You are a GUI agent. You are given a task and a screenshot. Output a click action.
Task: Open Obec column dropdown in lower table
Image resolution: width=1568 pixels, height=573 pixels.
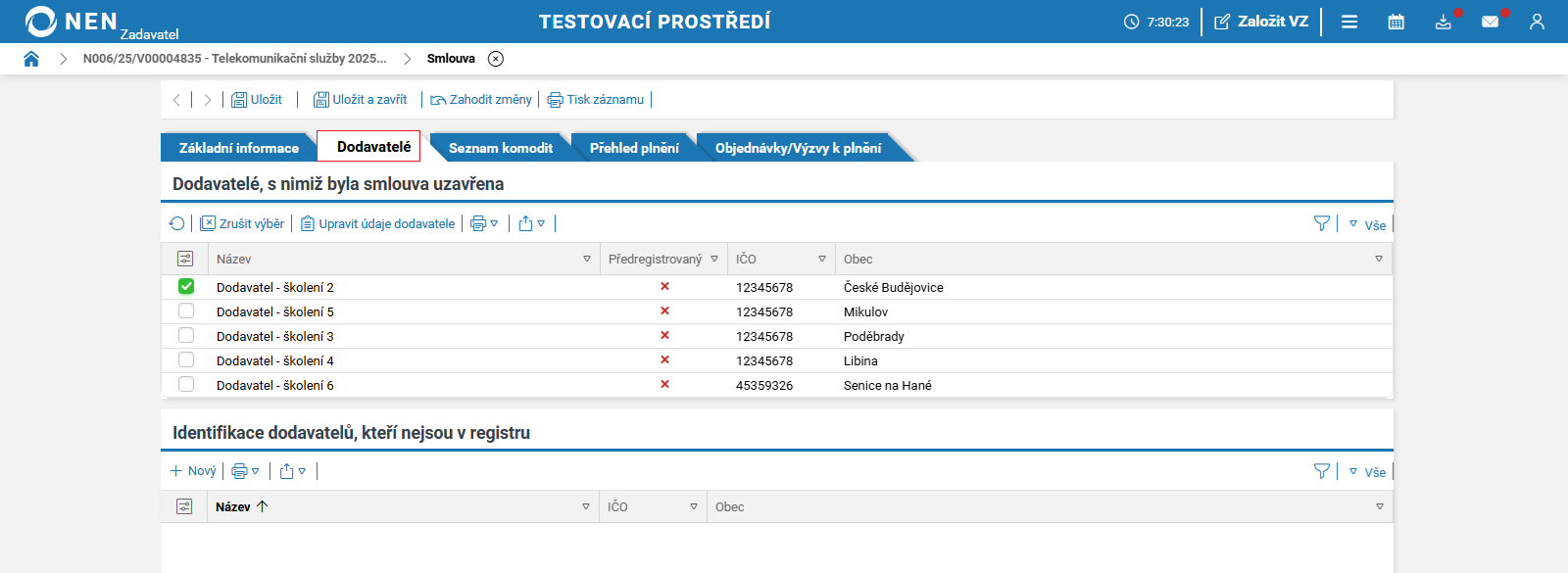(x=1380, y=506)
